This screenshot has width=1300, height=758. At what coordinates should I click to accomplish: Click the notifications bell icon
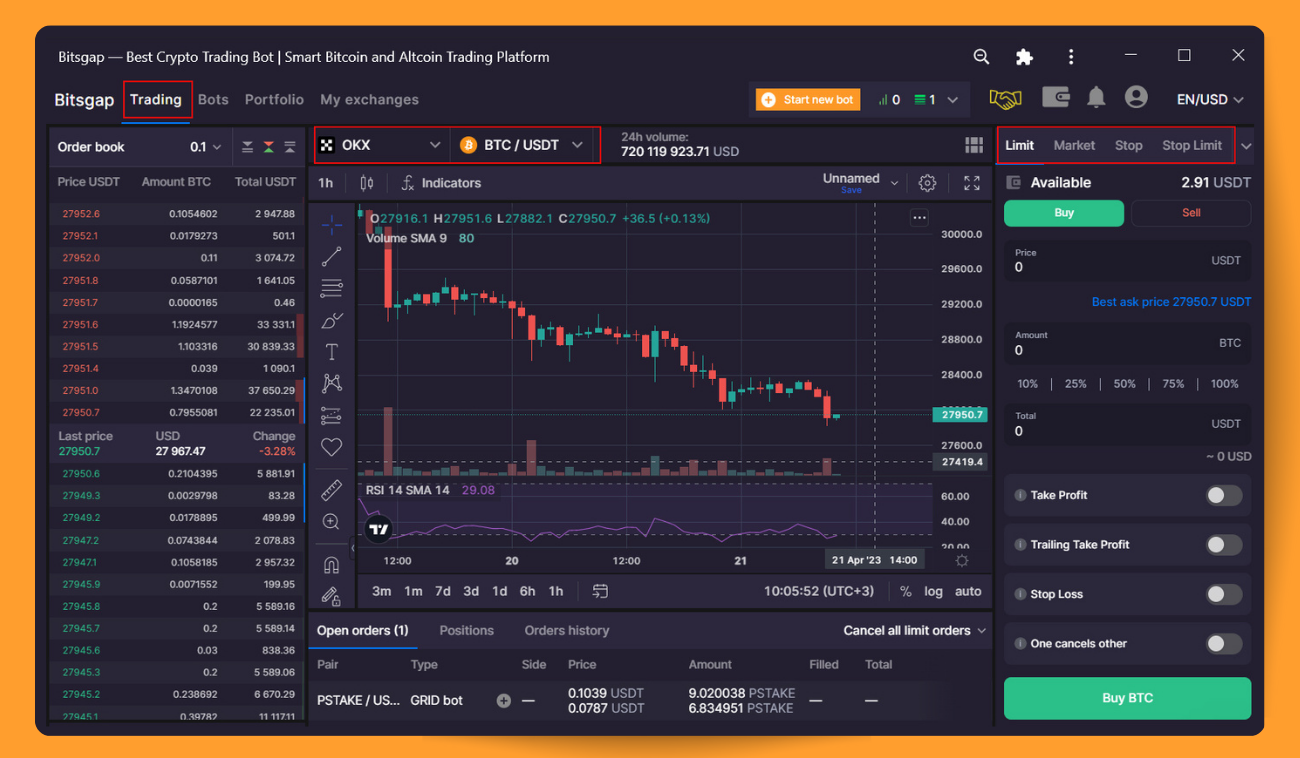[x=1096, y=98]
